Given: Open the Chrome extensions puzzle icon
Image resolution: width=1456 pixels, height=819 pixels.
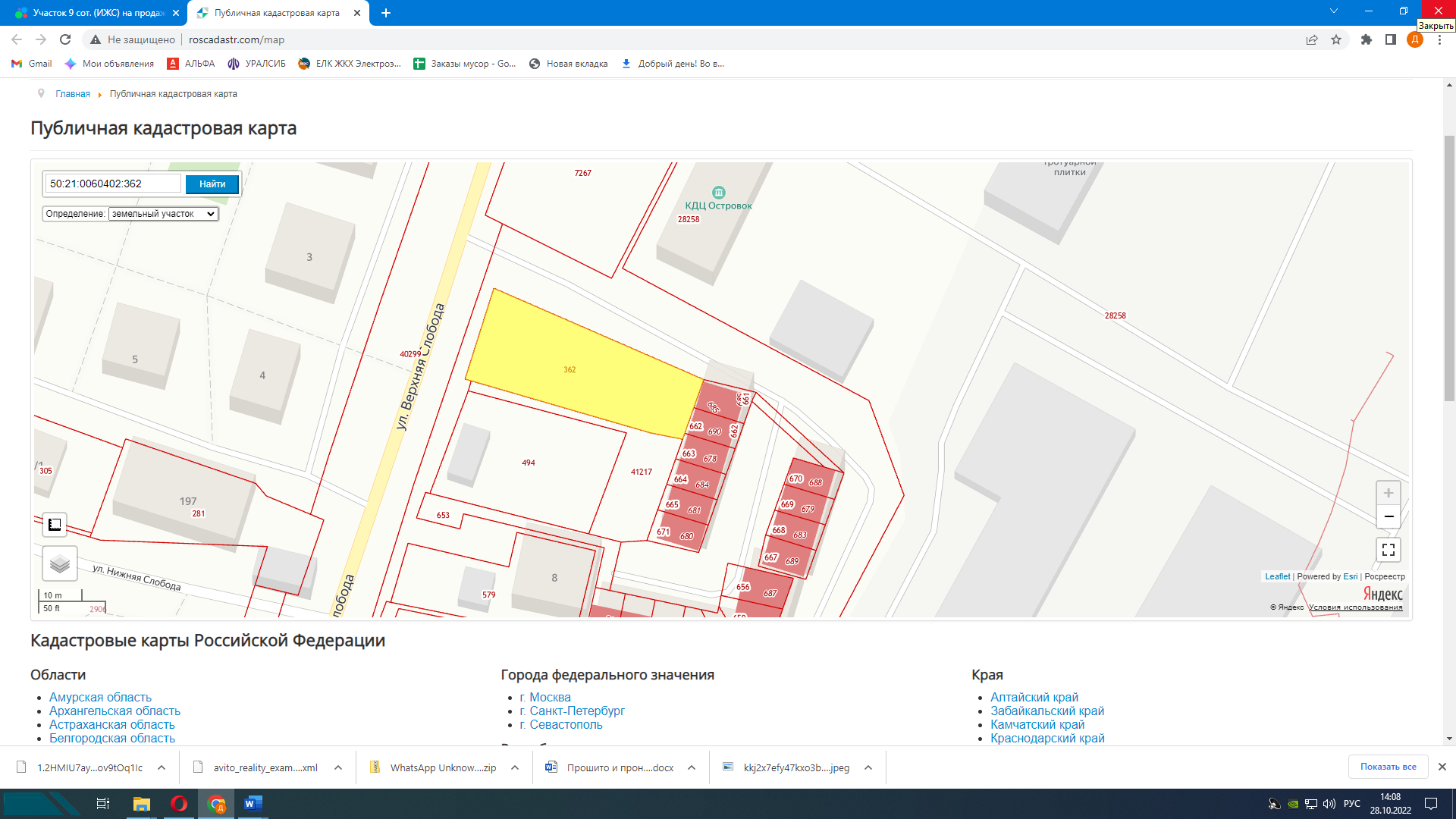Looking at the screenshot, I should 1366,40.
